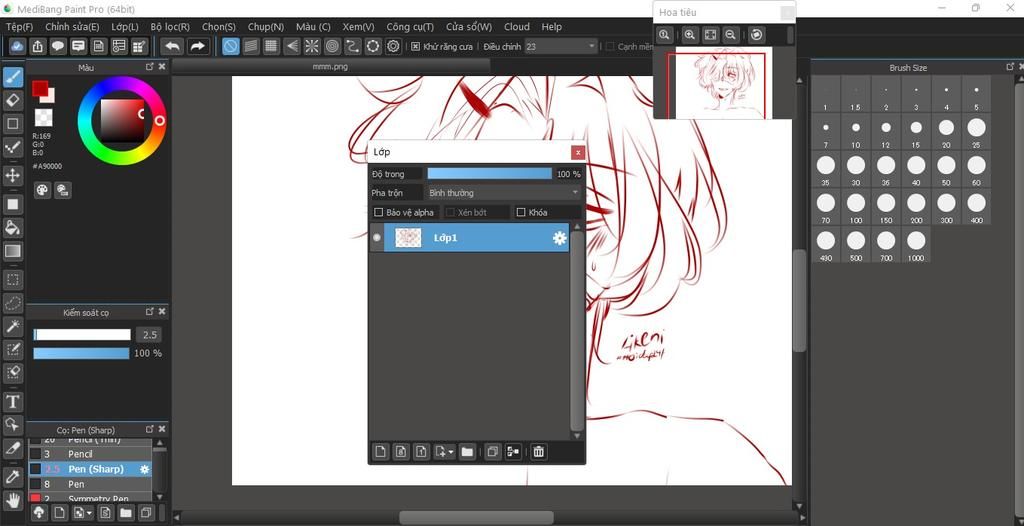Image resolution: width=1024 pixels, height=526 pixels.
Task: Zoom in on the navigator
Action: (689, 35)
